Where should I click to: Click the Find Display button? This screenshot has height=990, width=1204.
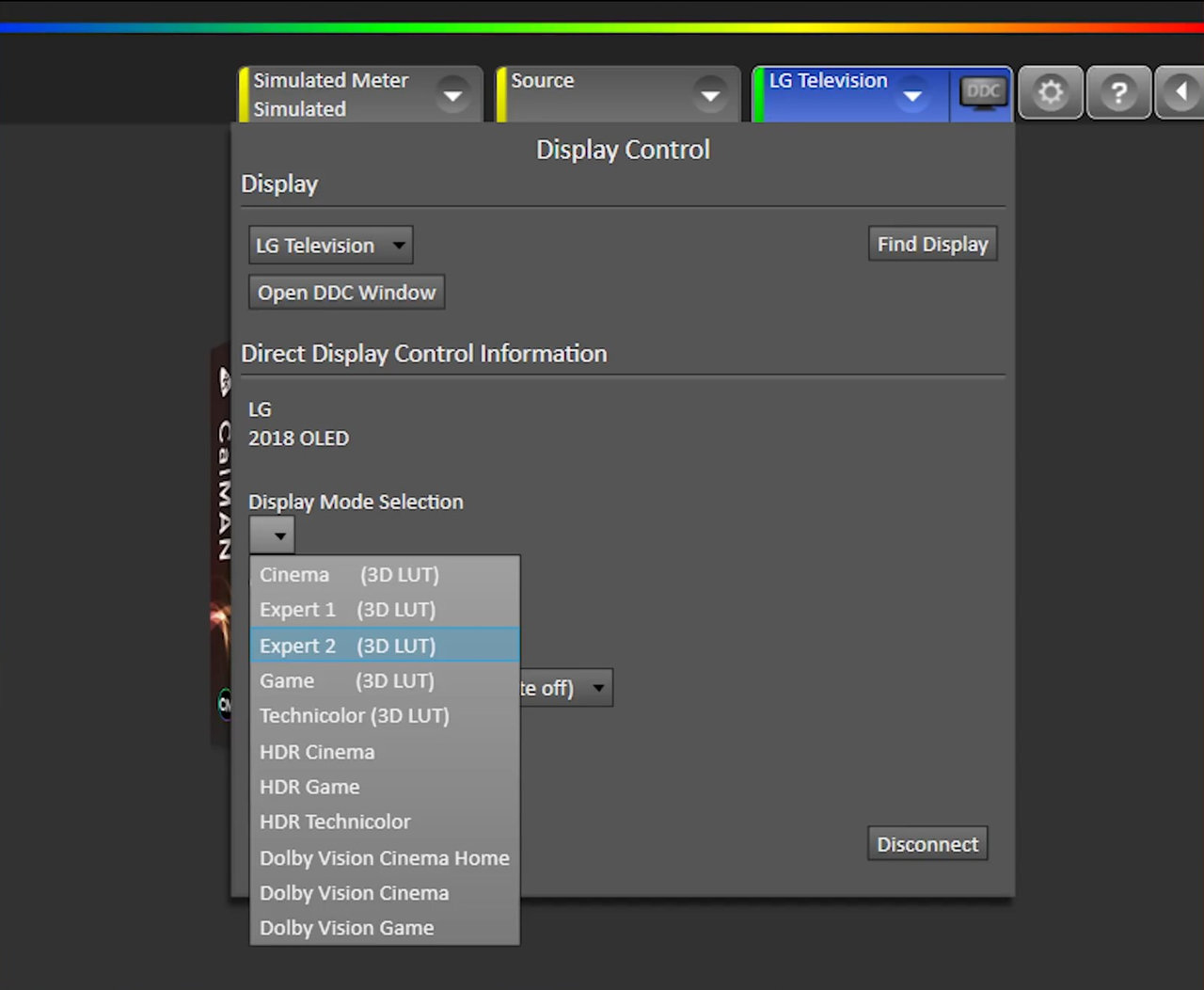pyautogui.click(x=931, y=245)
